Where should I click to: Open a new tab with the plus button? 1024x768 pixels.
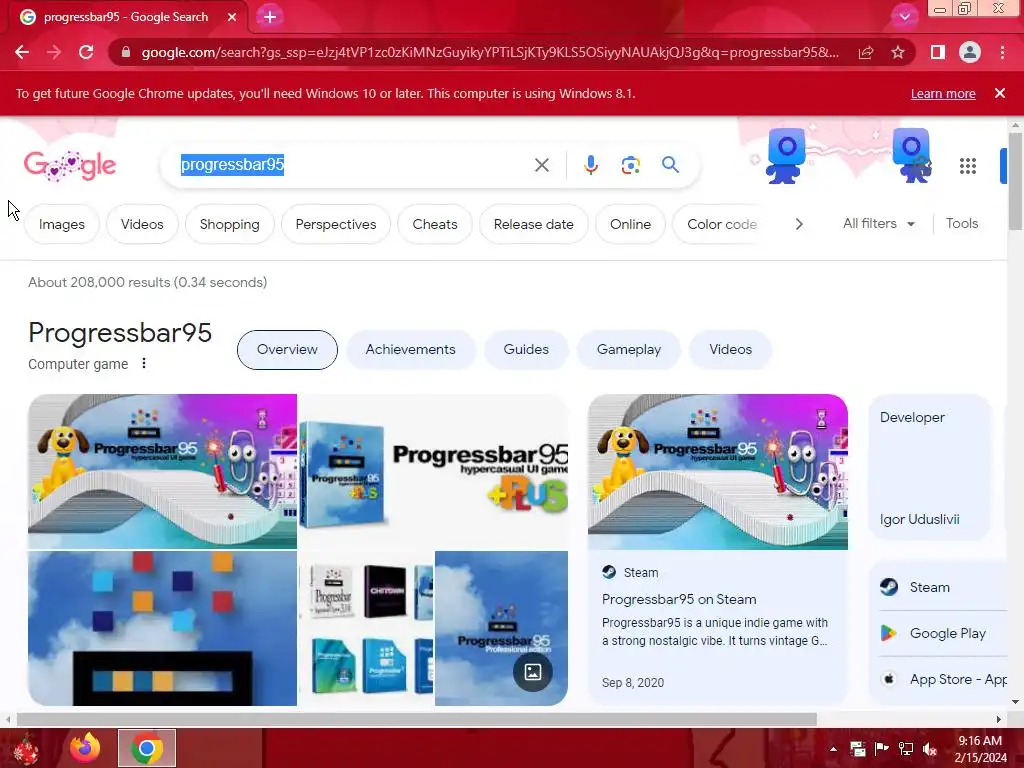coord(270,17)
